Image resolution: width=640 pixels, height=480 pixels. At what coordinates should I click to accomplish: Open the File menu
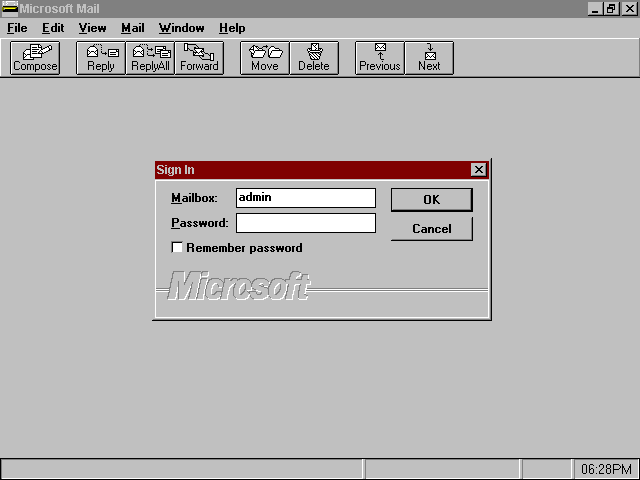click(17, 28)
